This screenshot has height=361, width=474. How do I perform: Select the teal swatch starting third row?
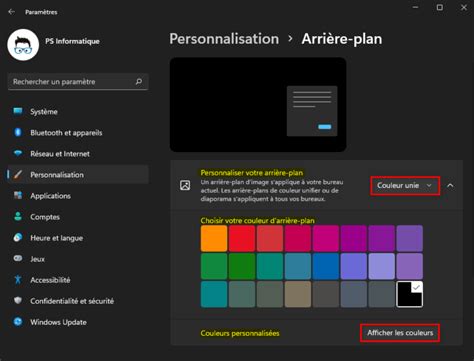click(x=214, y=294)
